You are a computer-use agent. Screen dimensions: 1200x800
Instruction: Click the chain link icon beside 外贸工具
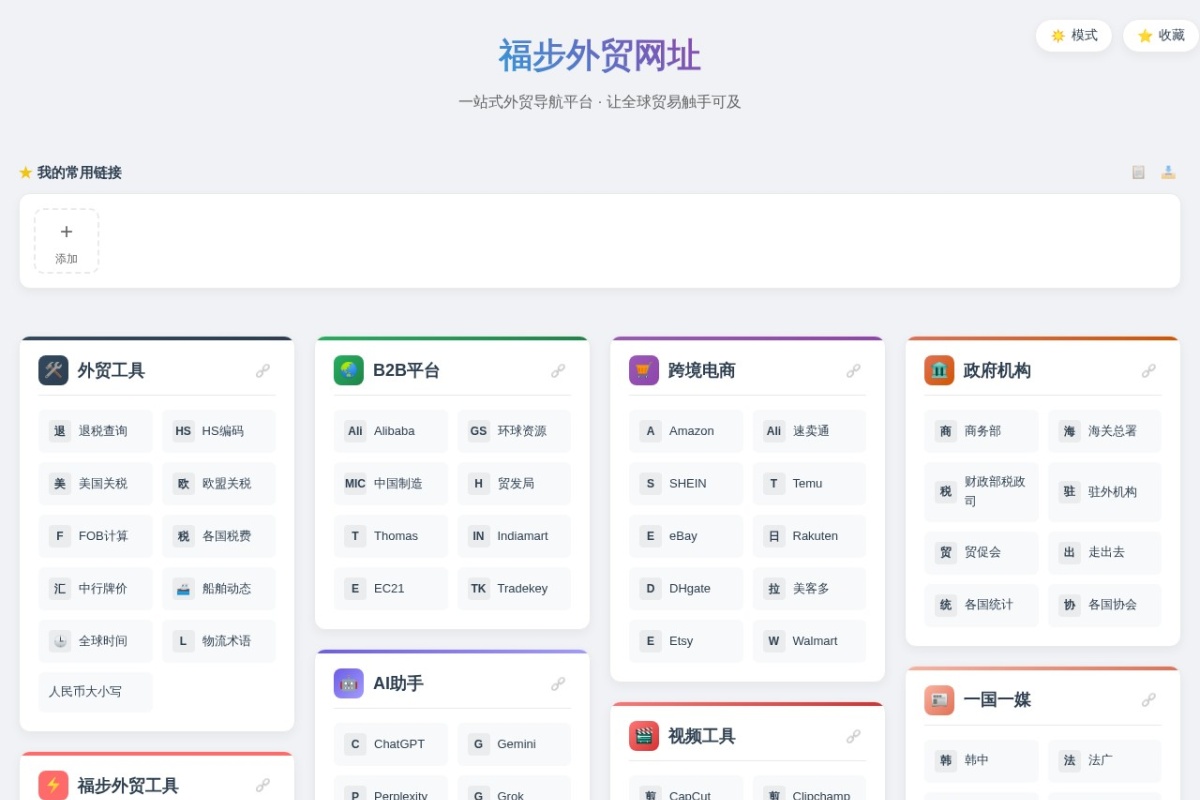[x=263, y=371]
